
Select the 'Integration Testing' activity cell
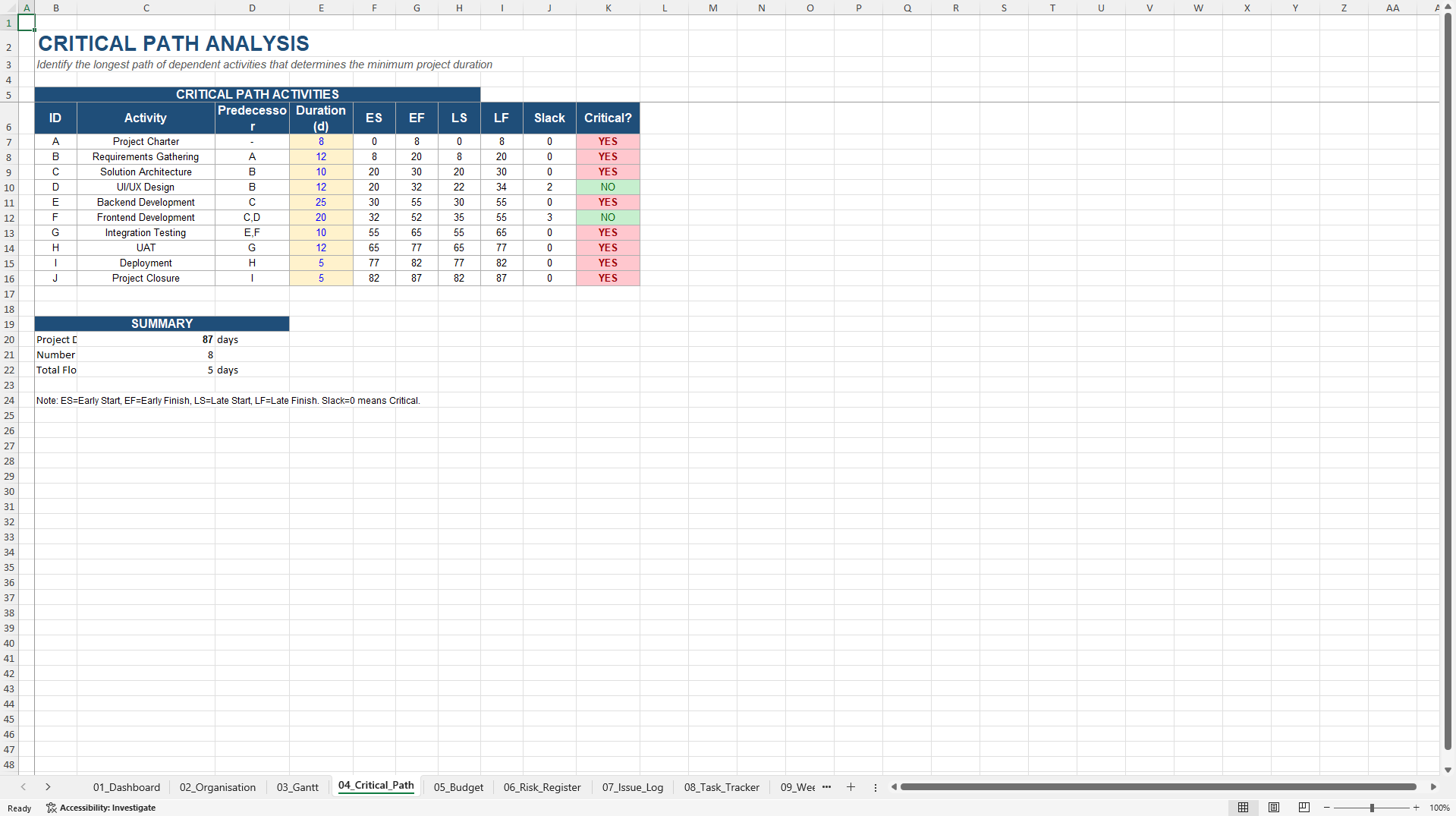coord(146,233)
